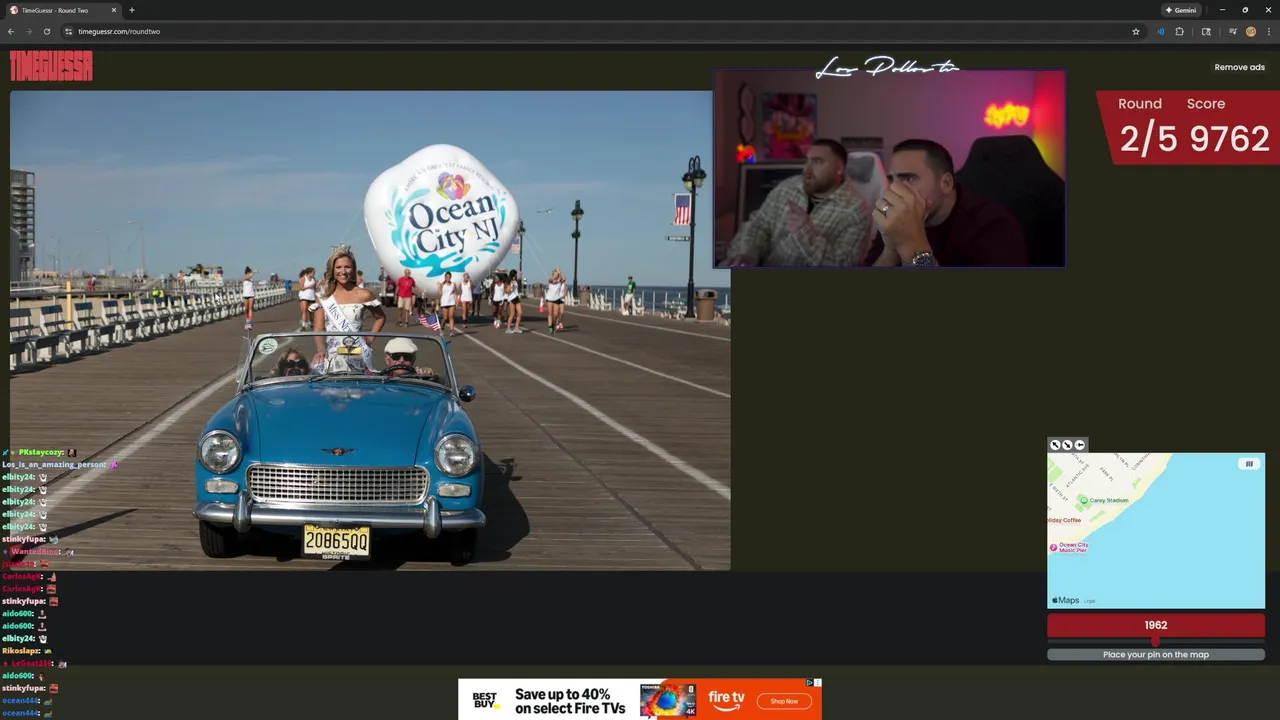1280x720 pixels.
Task: Open a new browser tab
Action: click(132, 10)
